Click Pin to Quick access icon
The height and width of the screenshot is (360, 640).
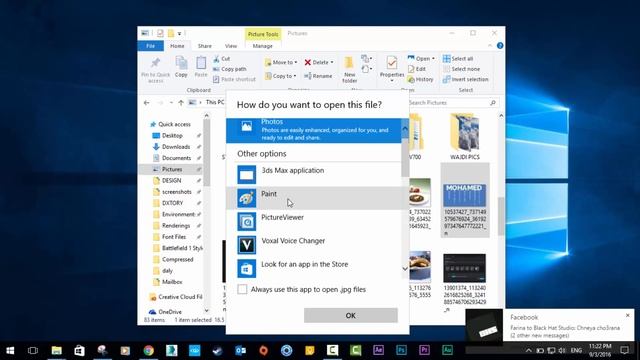(x=156, y=70)
